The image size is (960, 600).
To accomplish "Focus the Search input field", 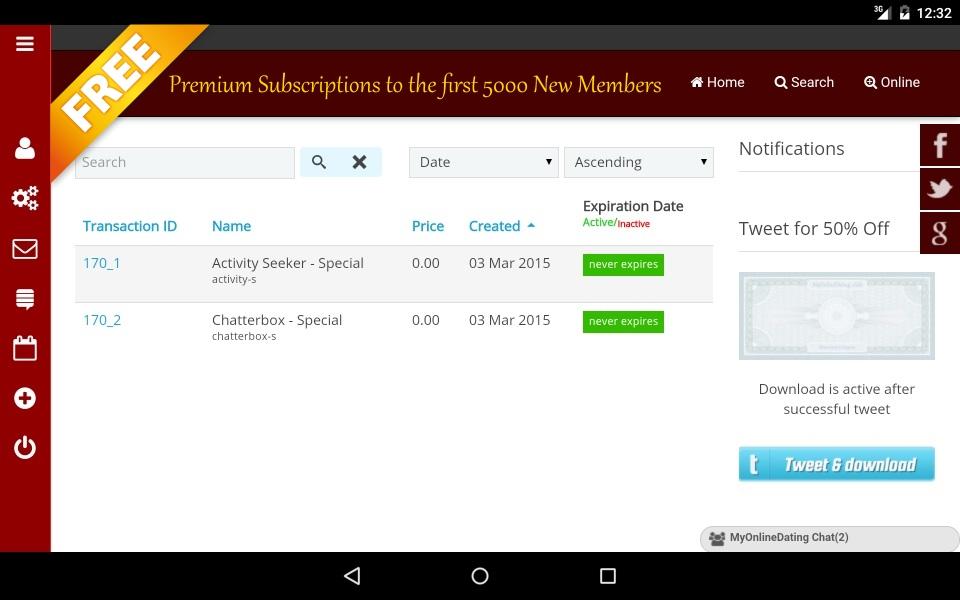I will 185,162.
